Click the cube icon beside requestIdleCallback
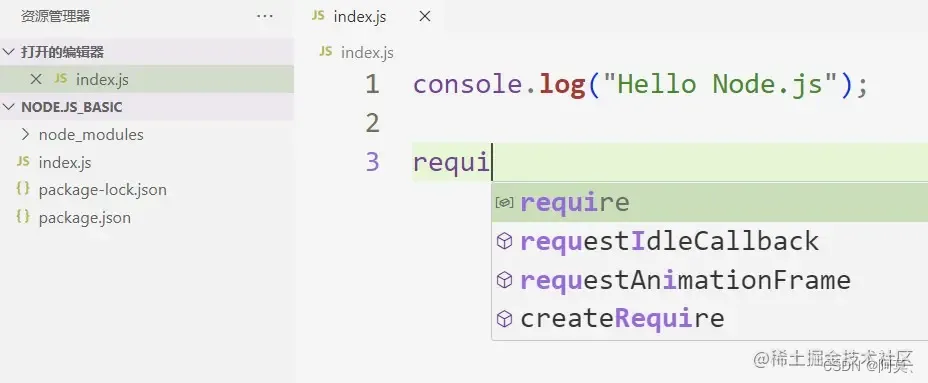The height and width of the screenshot is (383, 928). (504, 241)
